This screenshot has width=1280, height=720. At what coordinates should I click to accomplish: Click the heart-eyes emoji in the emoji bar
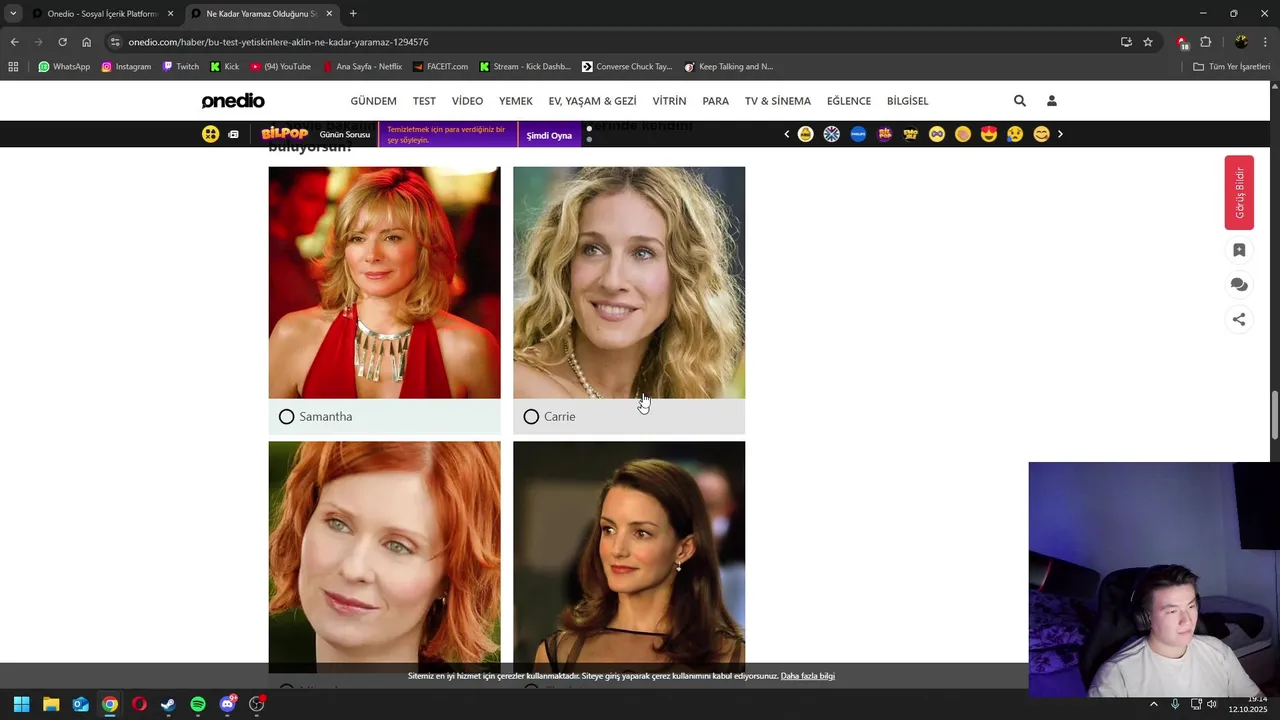pos(989,134)
